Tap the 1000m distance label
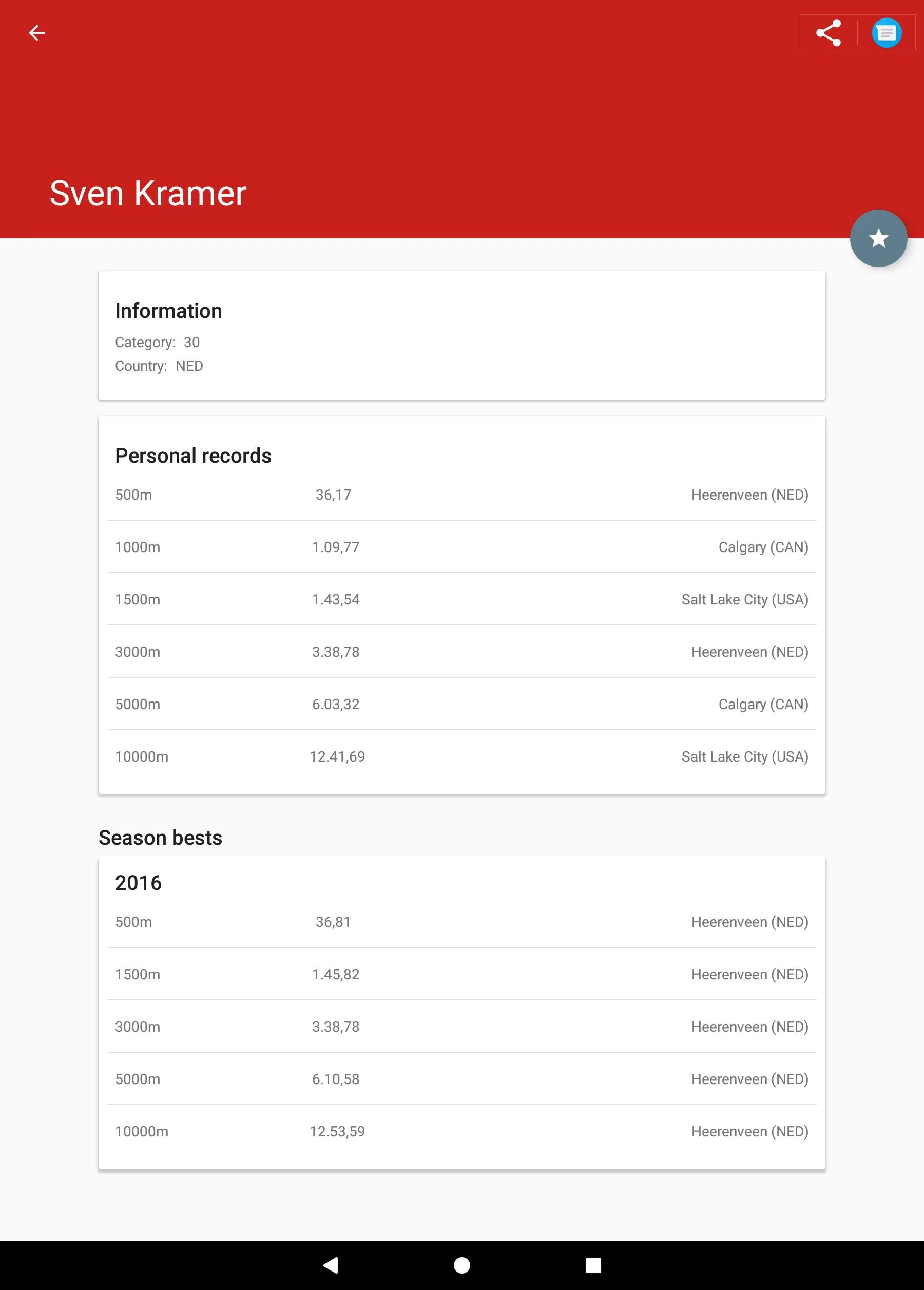Image resolution: width=924 pixels, height=1290 pixels. pos(138,547)
